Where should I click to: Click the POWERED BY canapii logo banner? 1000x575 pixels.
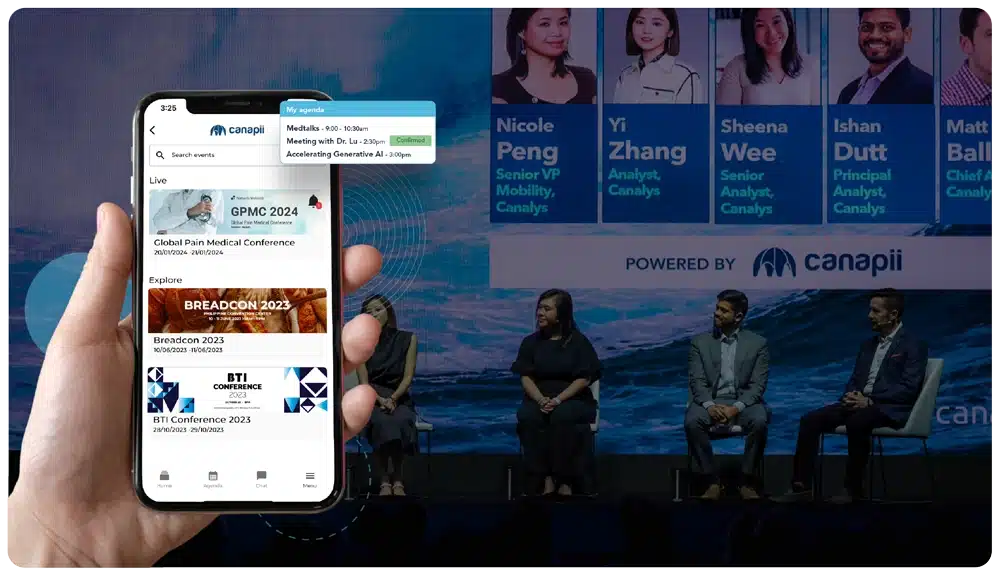coord(740,263)
